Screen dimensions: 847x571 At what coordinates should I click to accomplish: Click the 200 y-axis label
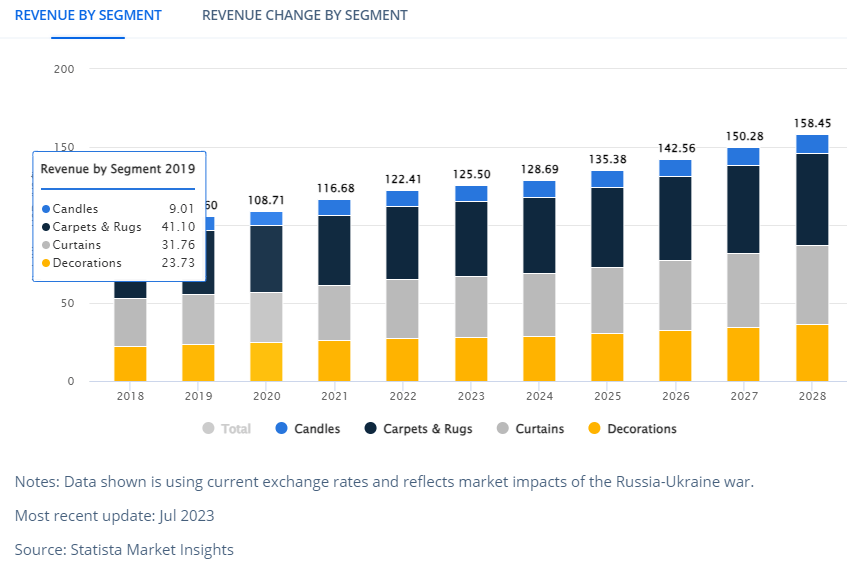click(64, 69)
